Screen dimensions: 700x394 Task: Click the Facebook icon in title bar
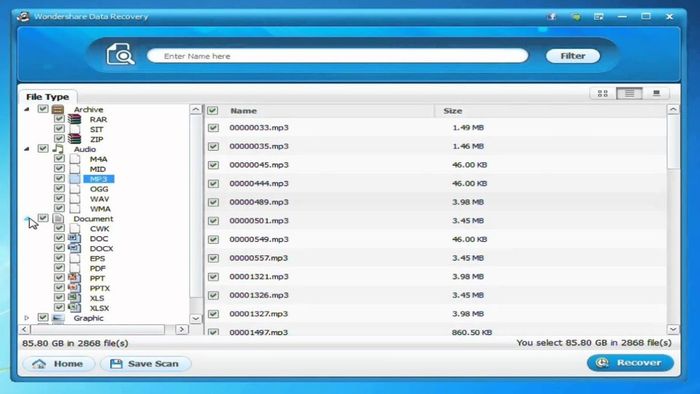(x=552, y=17)
